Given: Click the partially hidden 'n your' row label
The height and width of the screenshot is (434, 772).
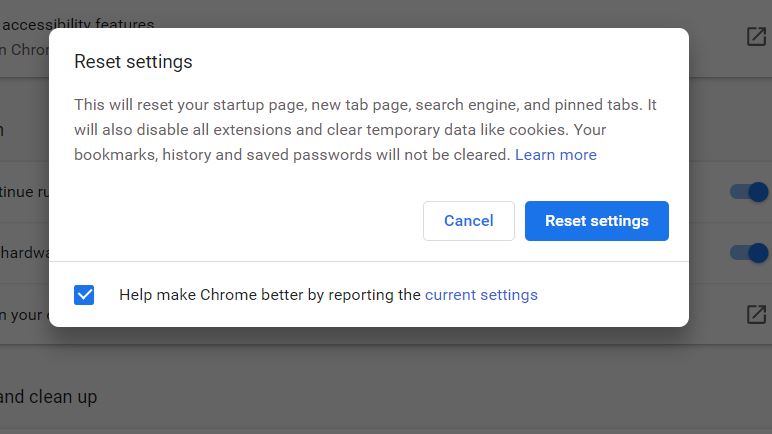Looking at the screenshot, I should [24, 314].
